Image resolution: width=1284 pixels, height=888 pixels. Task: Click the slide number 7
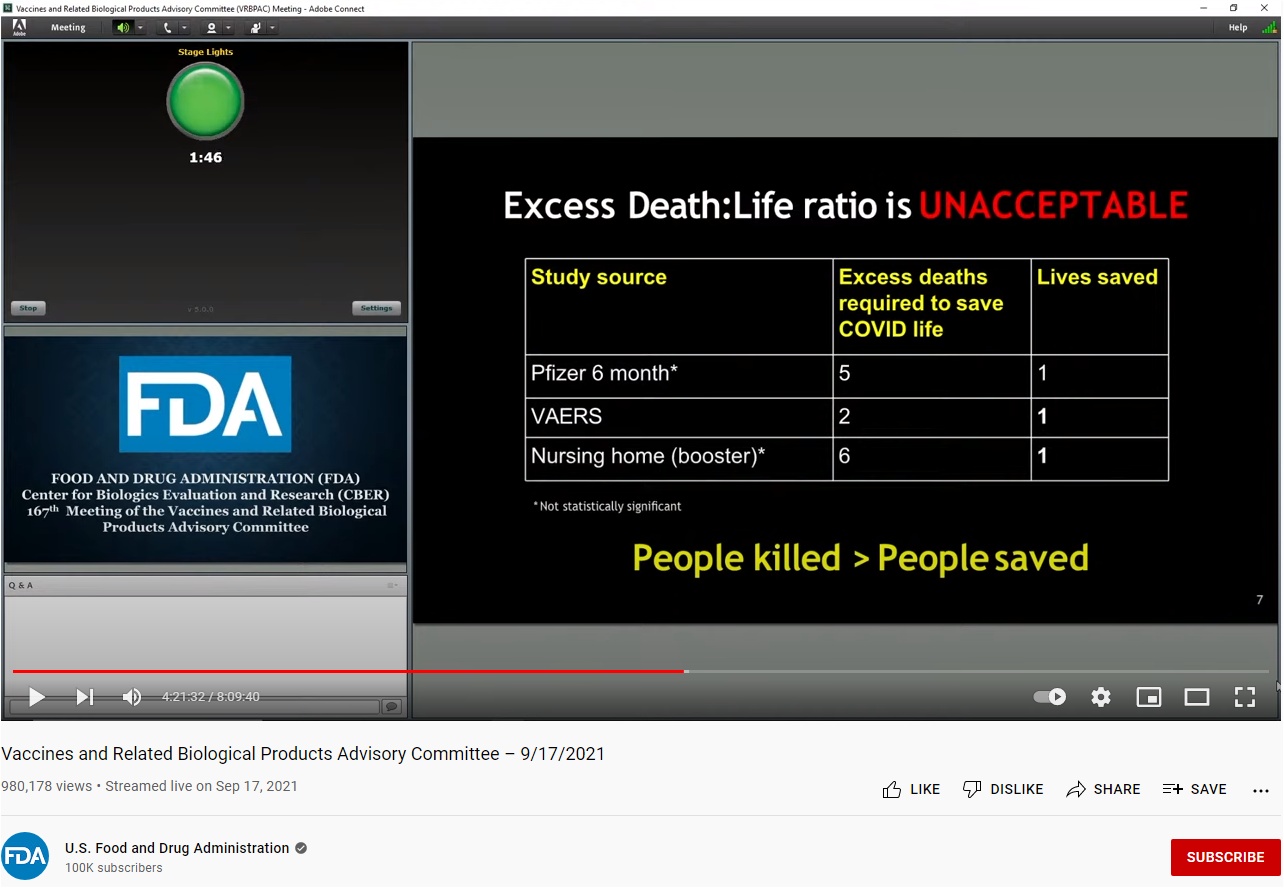pos(1259,600)
